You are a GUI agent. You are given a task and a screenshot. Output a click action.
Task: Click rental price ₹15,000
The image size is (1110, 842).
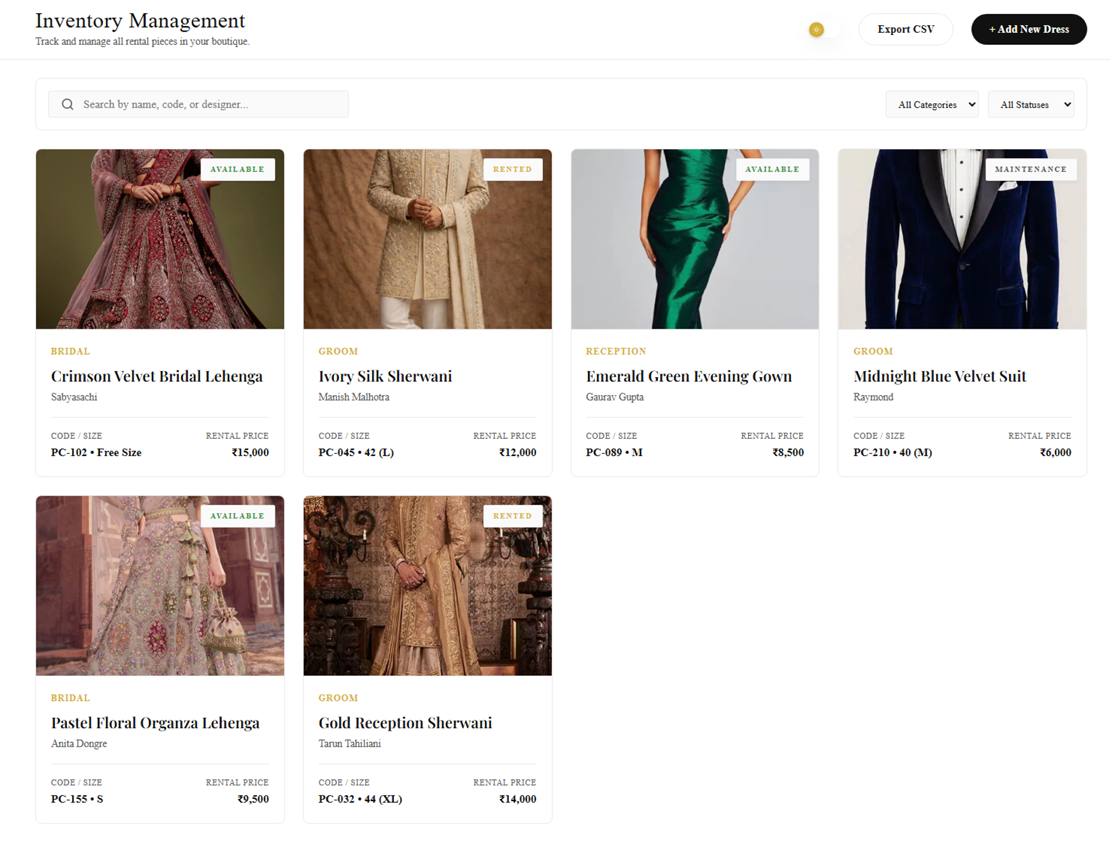click(x=250, y=453)
